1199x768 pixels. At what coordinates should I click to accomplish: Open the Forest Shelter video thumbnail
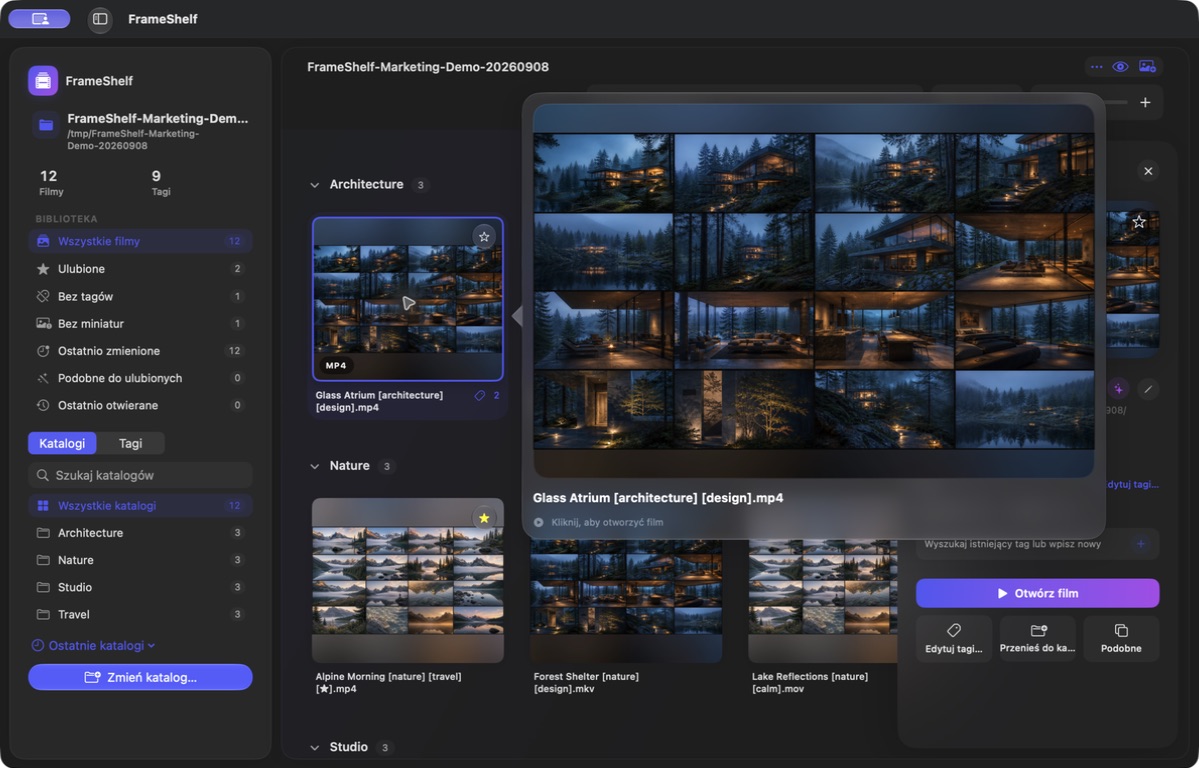(x=626, y=600)
